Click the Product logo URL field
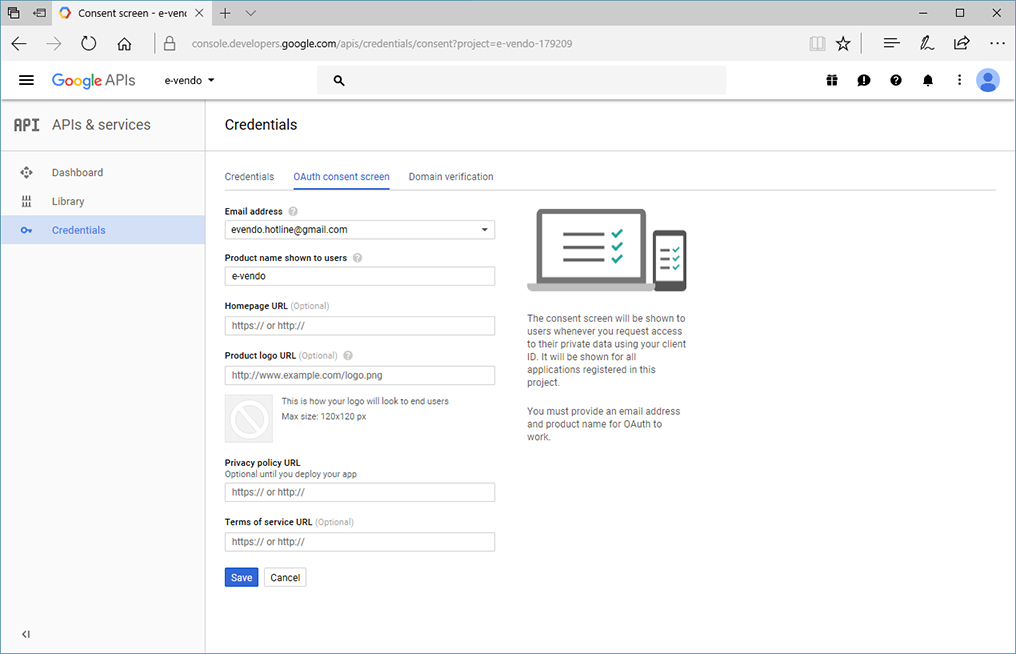 pyautogui.click(x=360, y=375)
